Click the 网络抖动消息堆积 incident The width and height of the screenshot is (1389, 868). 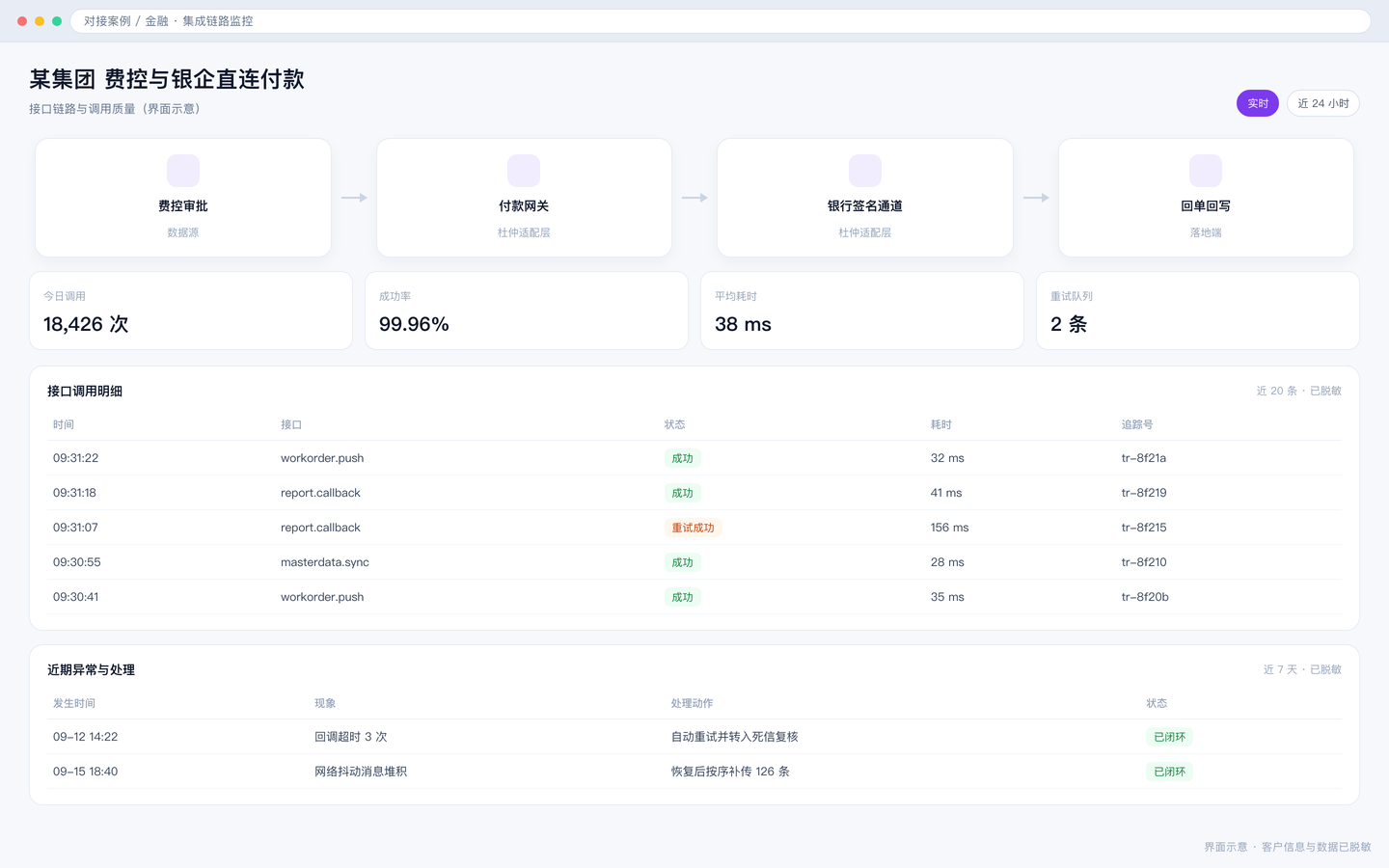361,772
